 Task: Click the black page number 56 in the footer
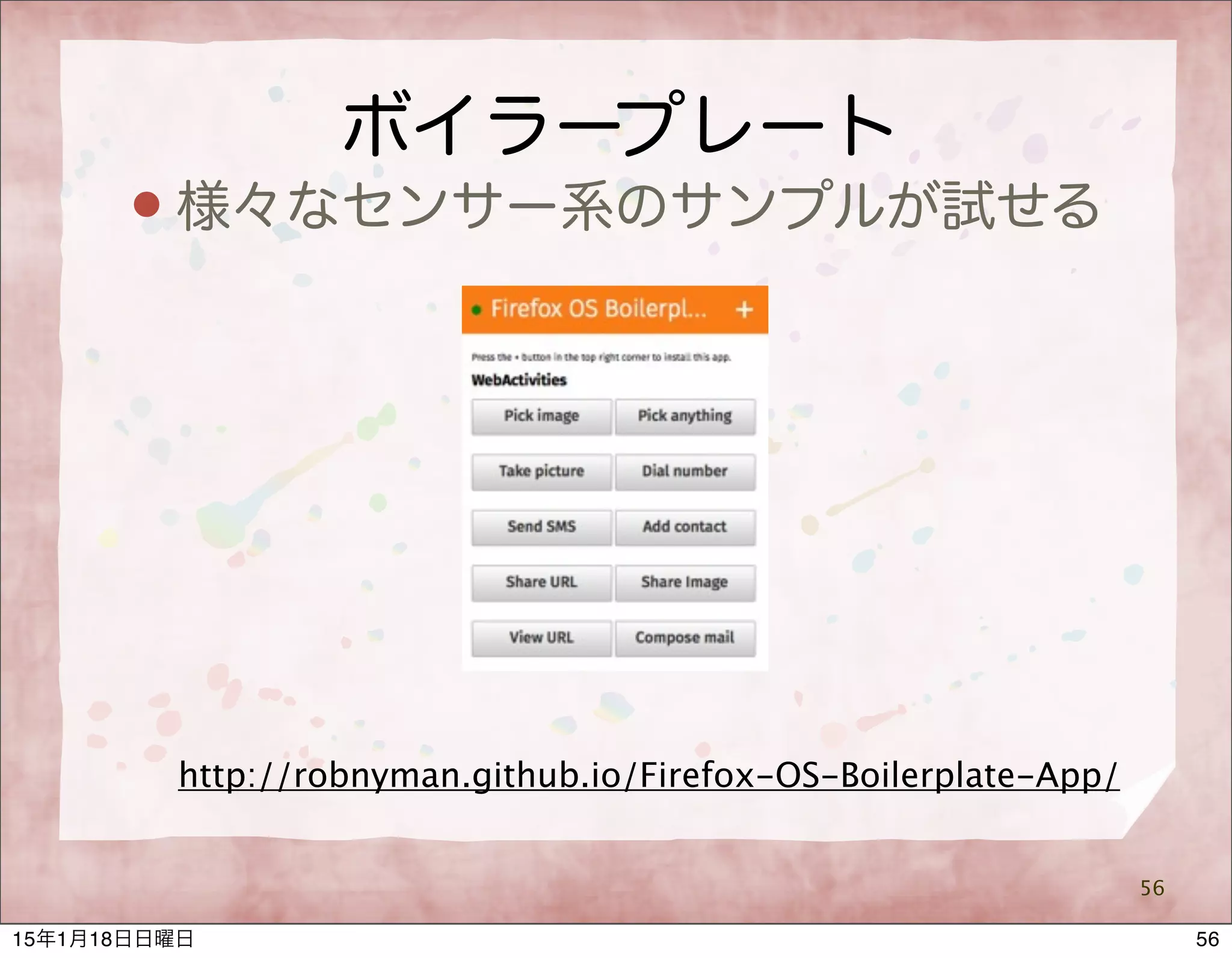1207,939
